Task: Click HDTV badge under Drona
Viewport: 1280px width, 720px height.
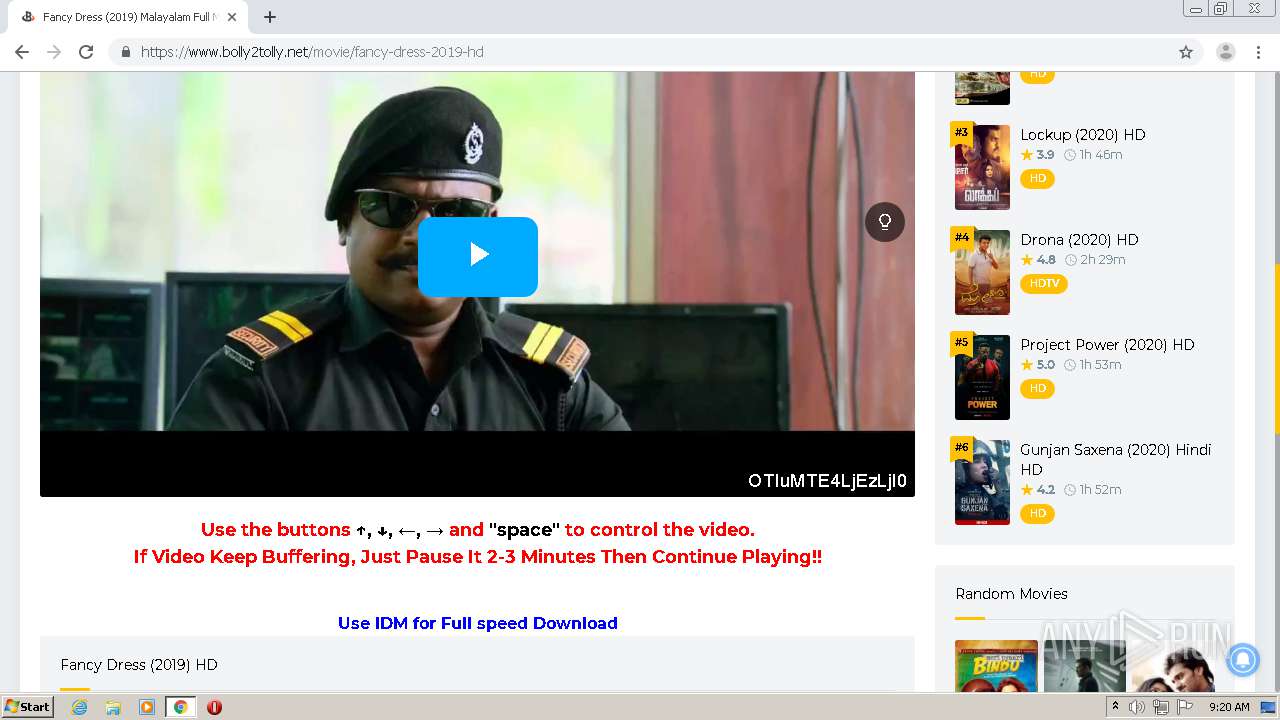Action: tap(1044, 284)
